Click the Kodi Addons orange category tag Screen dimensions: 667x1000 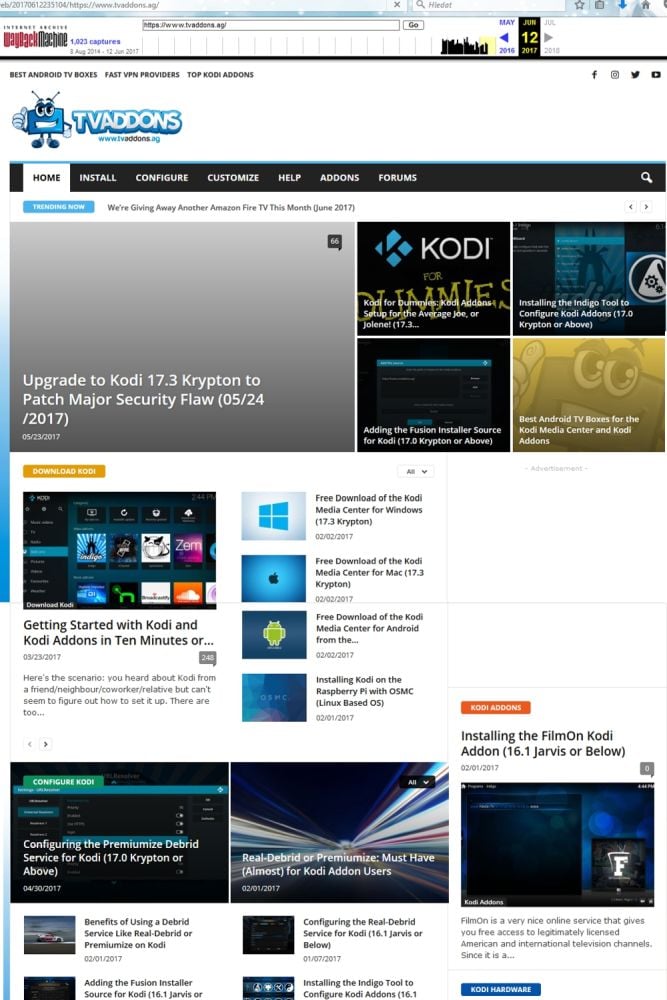(x=495, y=707)
